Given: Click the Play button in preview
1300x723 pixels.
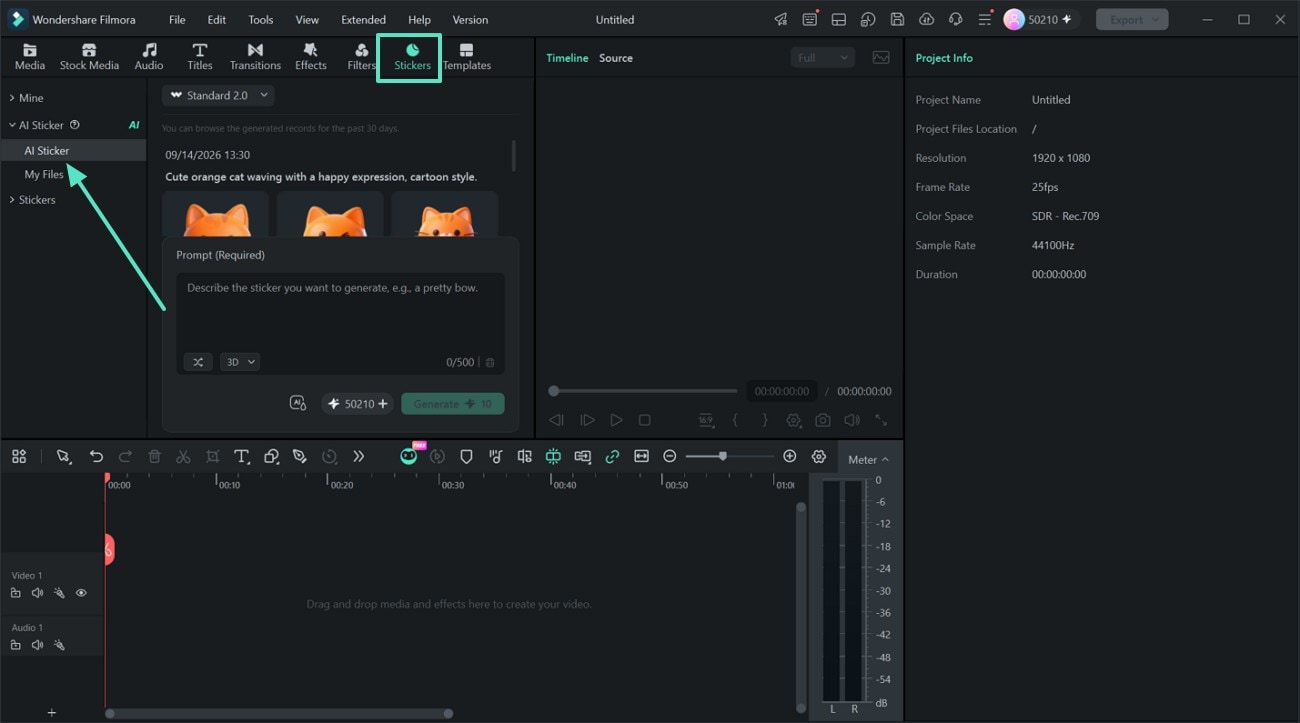Looking at the screenshot, I should [617, 421].
